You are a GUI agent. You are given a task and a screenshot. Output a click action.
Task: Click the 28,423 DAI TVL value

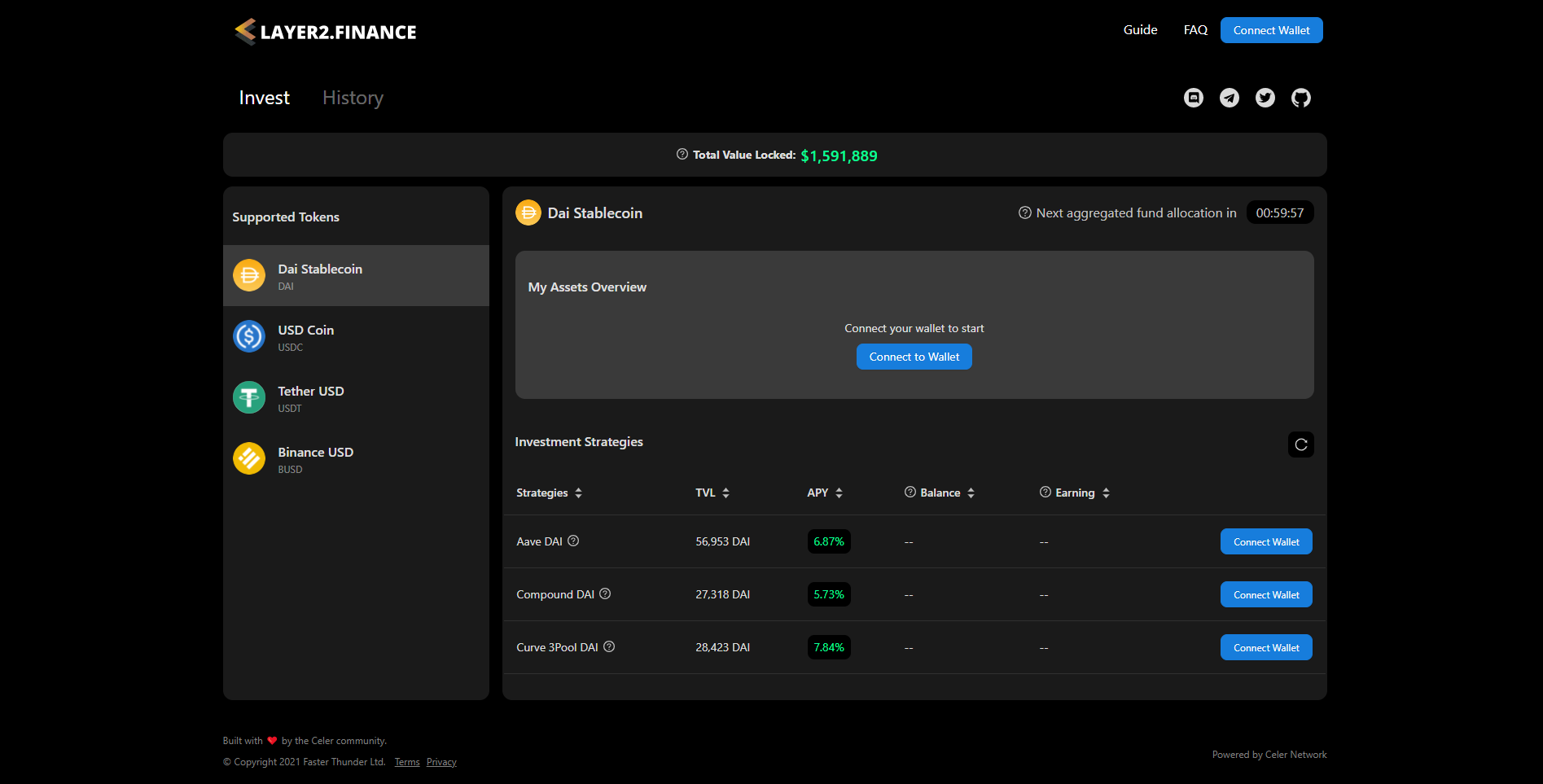tap(722, 647)
